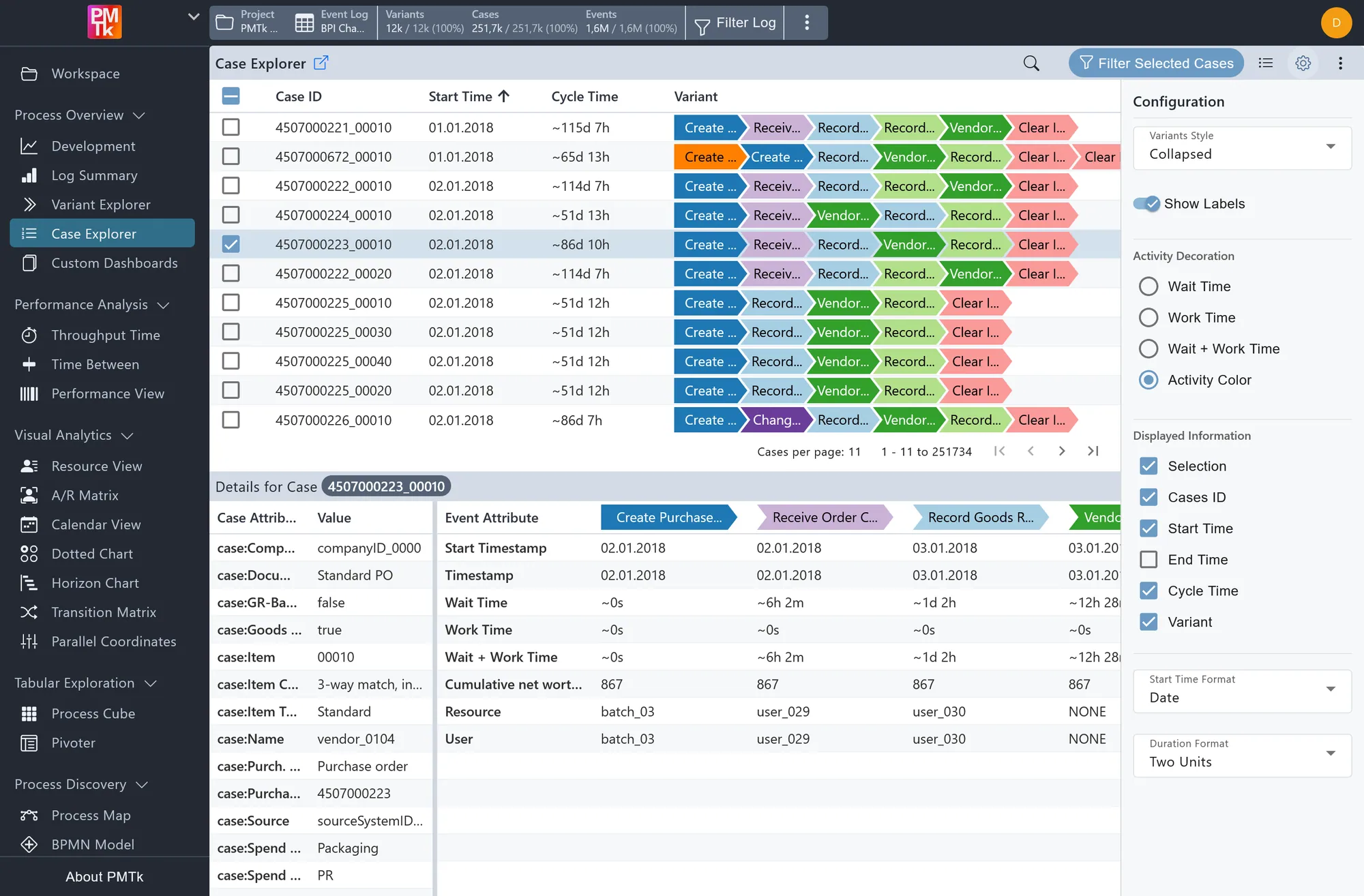Screen dimensions: 1364x896
Task: Open the user avatar D
Action: tap(1336, 23)
